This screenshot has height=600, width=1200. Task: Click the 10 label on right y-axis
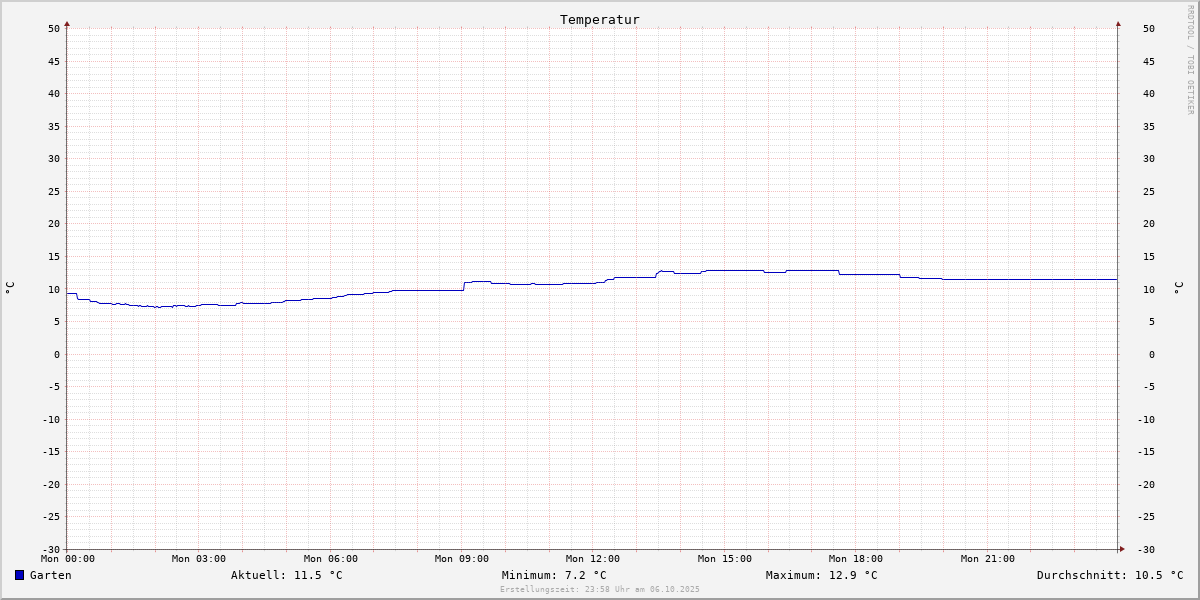(1149, 290)
